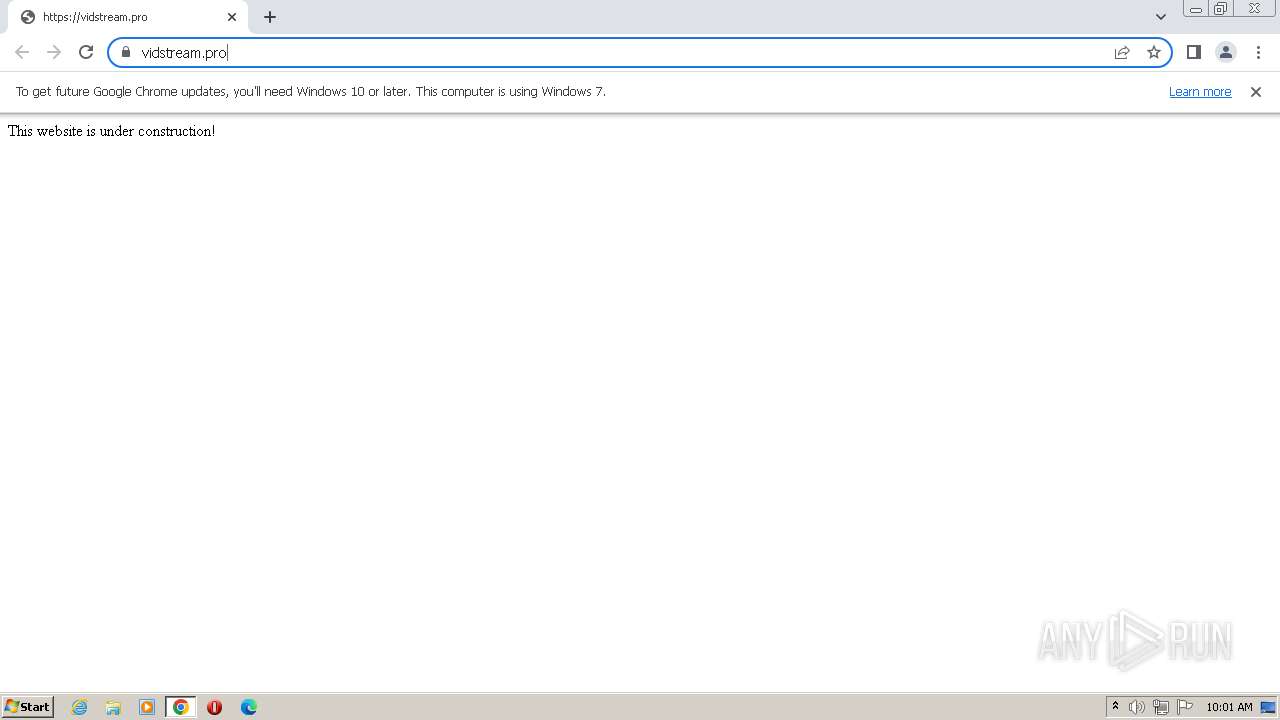Restore down the Chrome window
Image resolution: width=1280 pixels, height=720 pixels.
pyautogui.click(x=1220, y=9)
